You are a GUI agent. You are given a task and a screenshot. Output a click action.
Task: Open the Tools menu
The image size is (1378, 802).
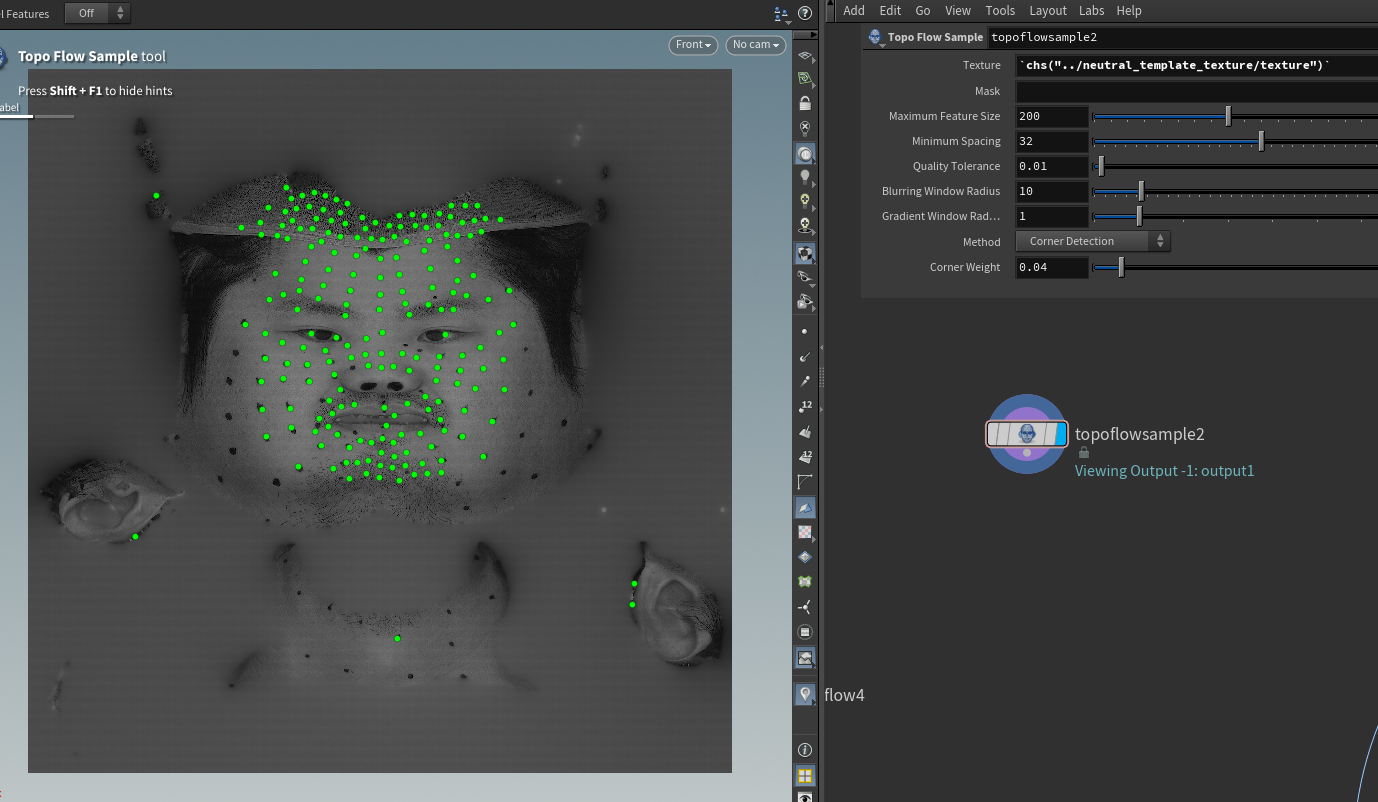coord(1000,10)
